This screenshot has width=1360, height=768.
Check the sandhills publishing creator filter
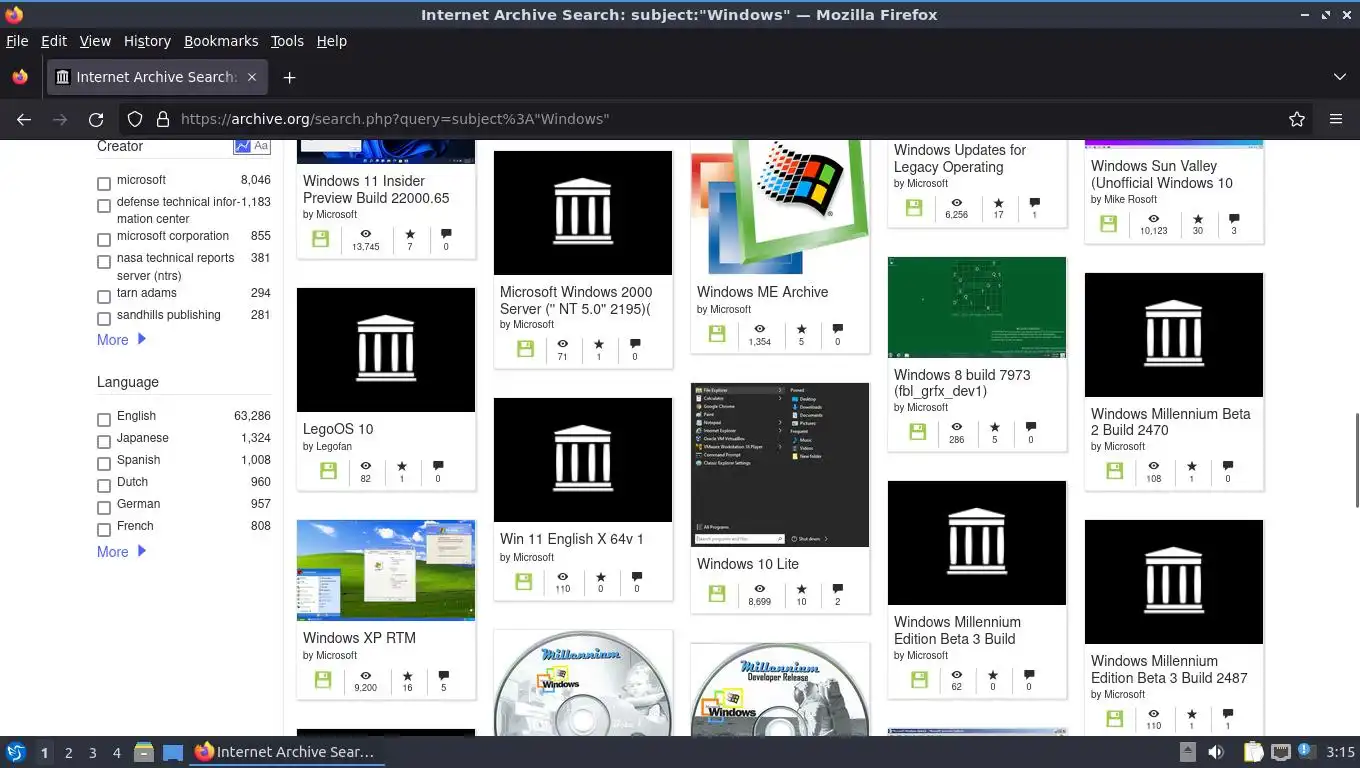pyautogui.click(x=104, y=319)
